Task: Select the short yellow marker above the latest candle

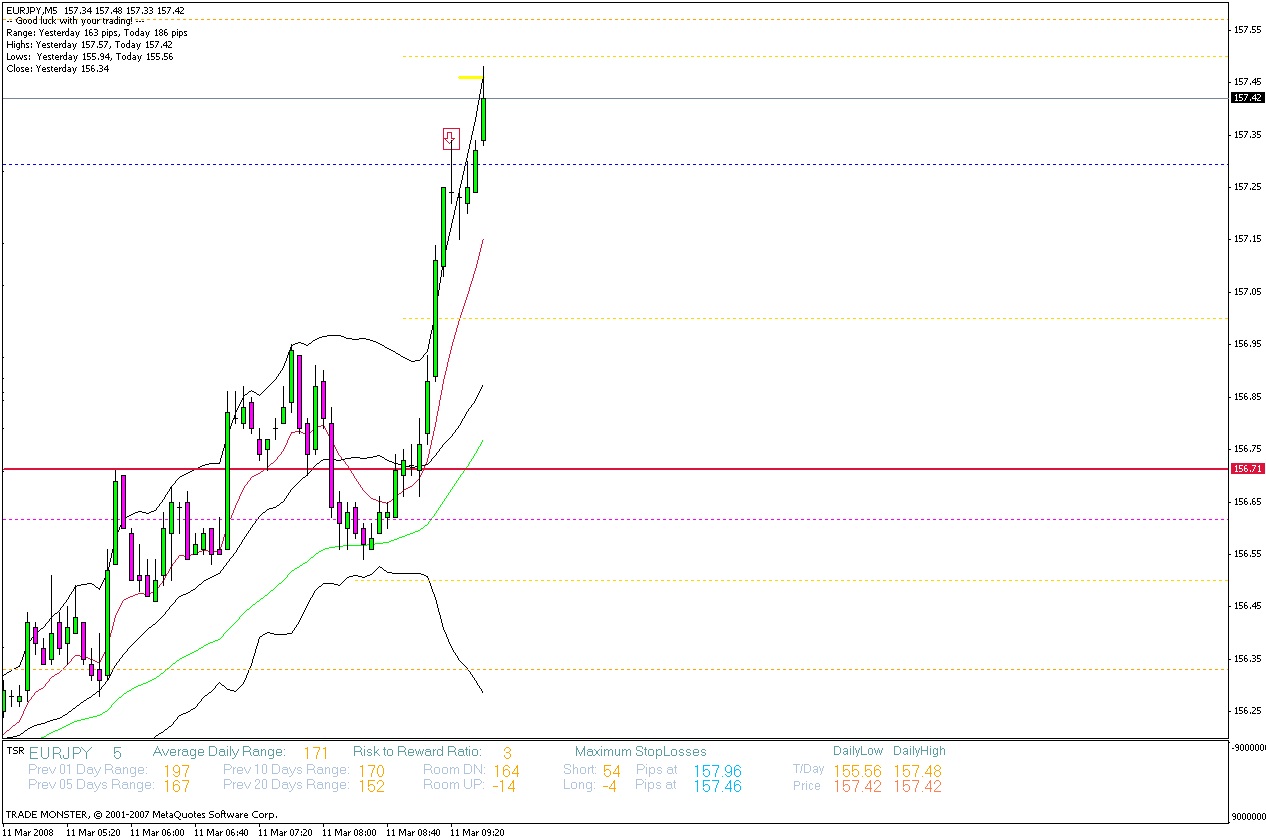Action: 471,77
